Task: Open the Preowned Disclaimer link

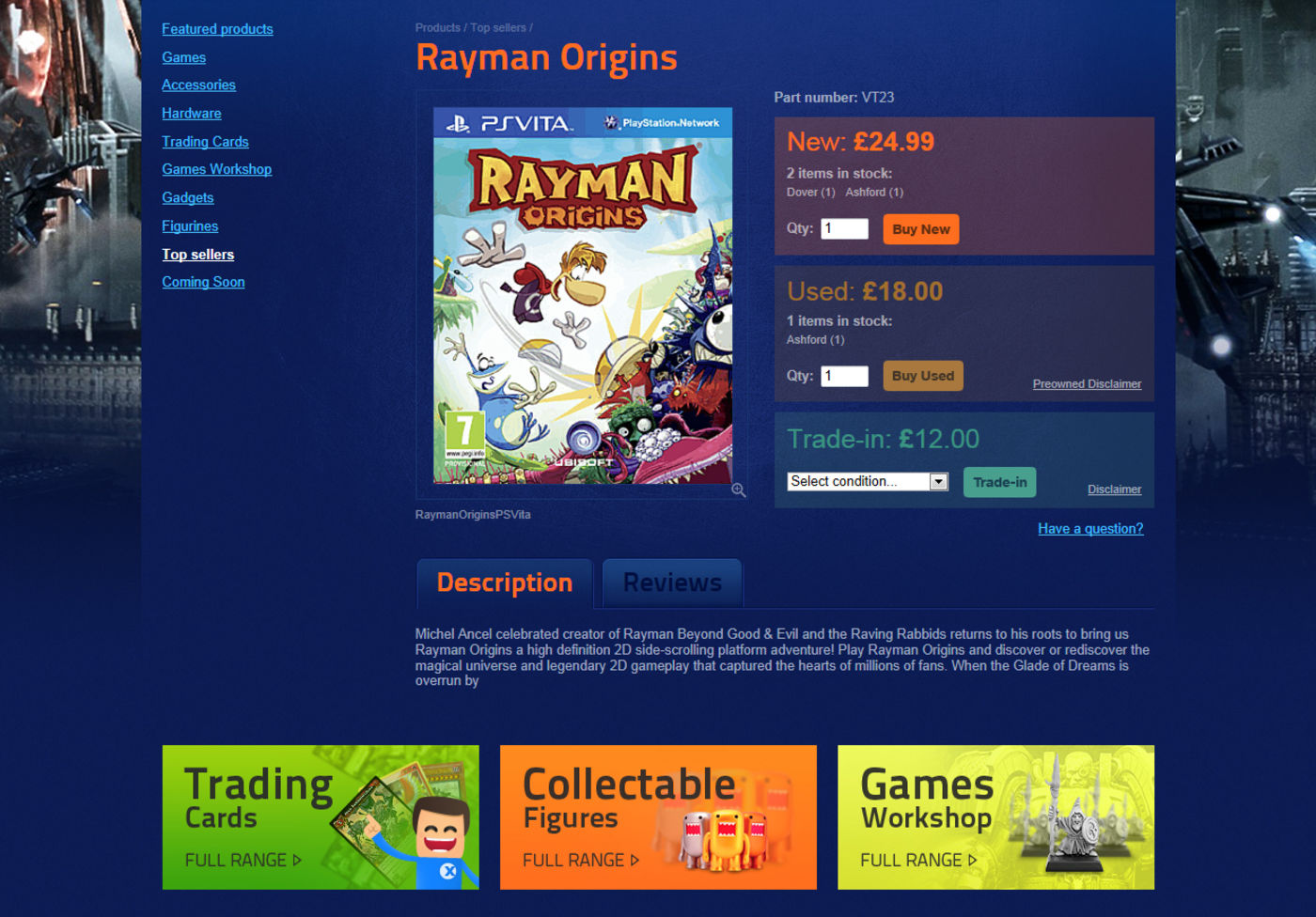Action: [x=1087, y=383]
